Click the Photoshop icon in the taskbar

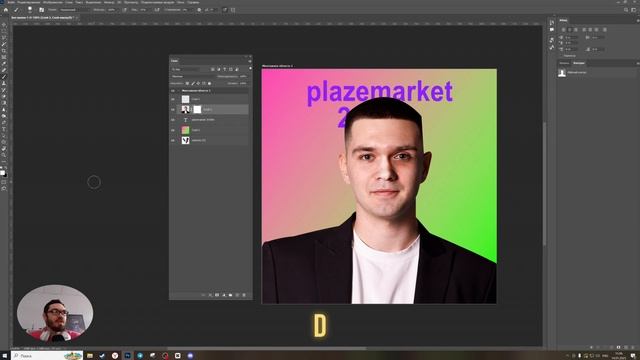click(127, 356)
